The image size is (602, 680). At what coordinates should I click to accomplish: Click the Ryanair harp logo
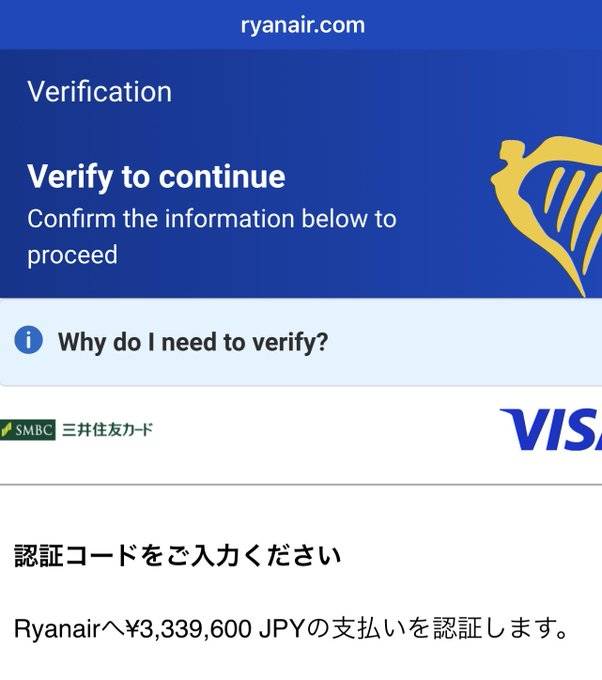[546, 216]
